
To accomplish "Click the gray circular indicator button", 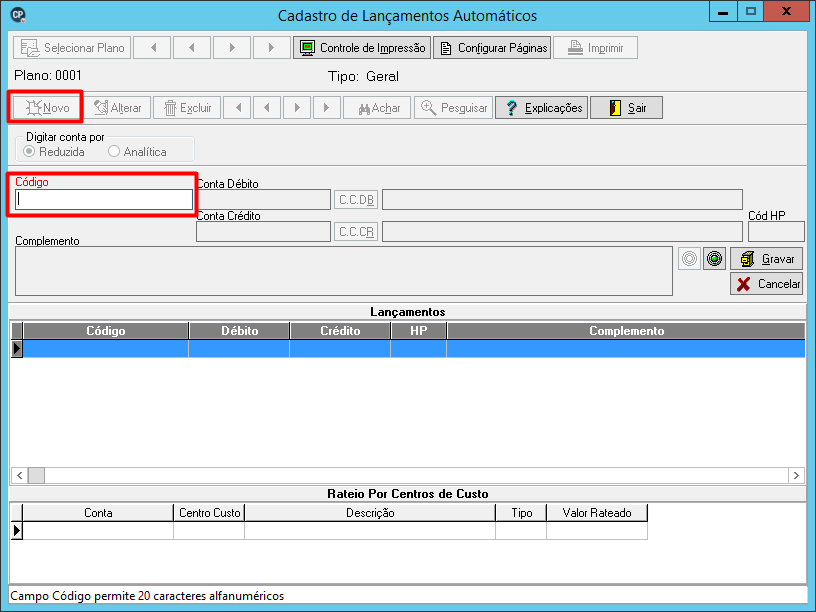I will (690, 259).
